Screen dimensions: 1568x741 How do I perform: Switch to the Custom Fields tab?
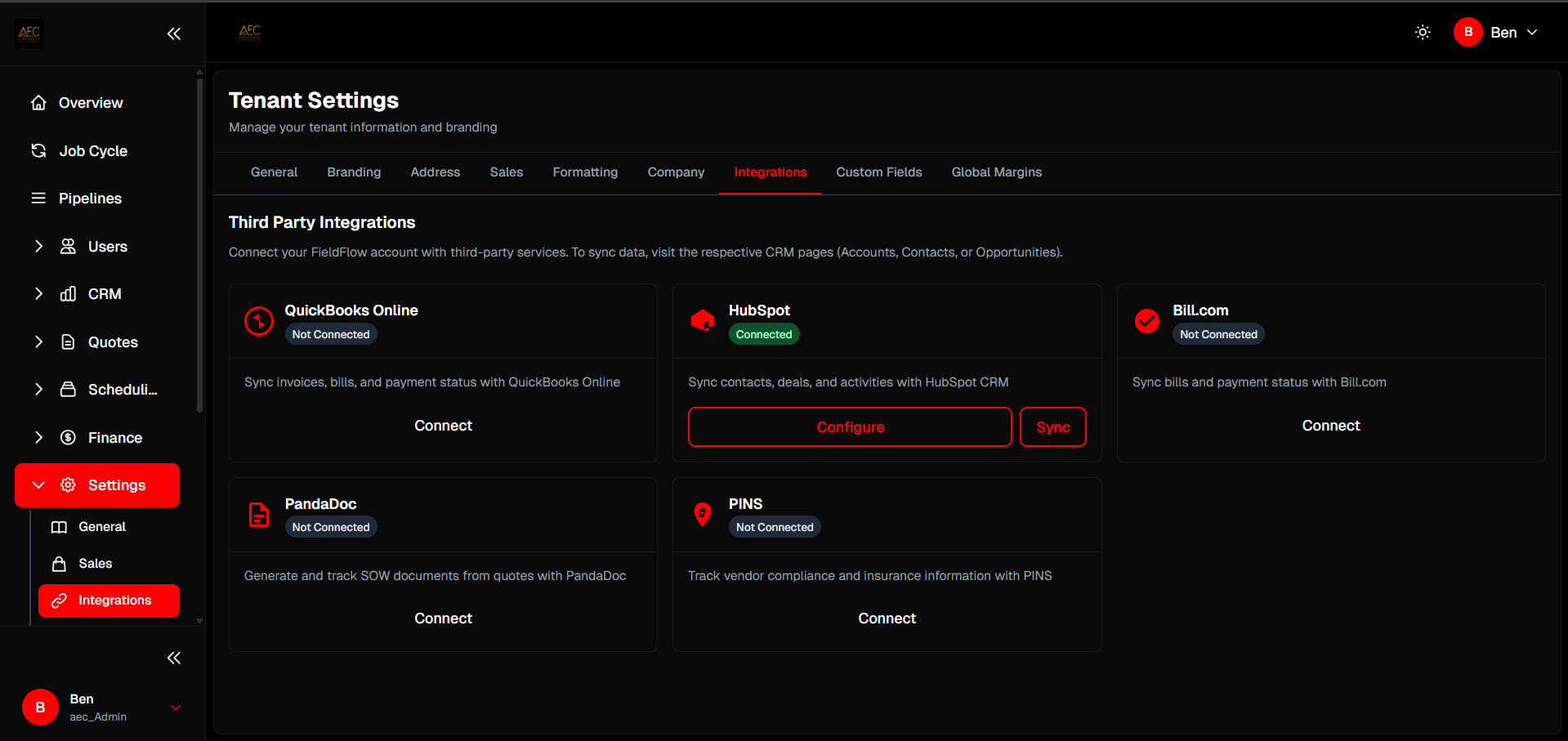click(x=879, y=172)
